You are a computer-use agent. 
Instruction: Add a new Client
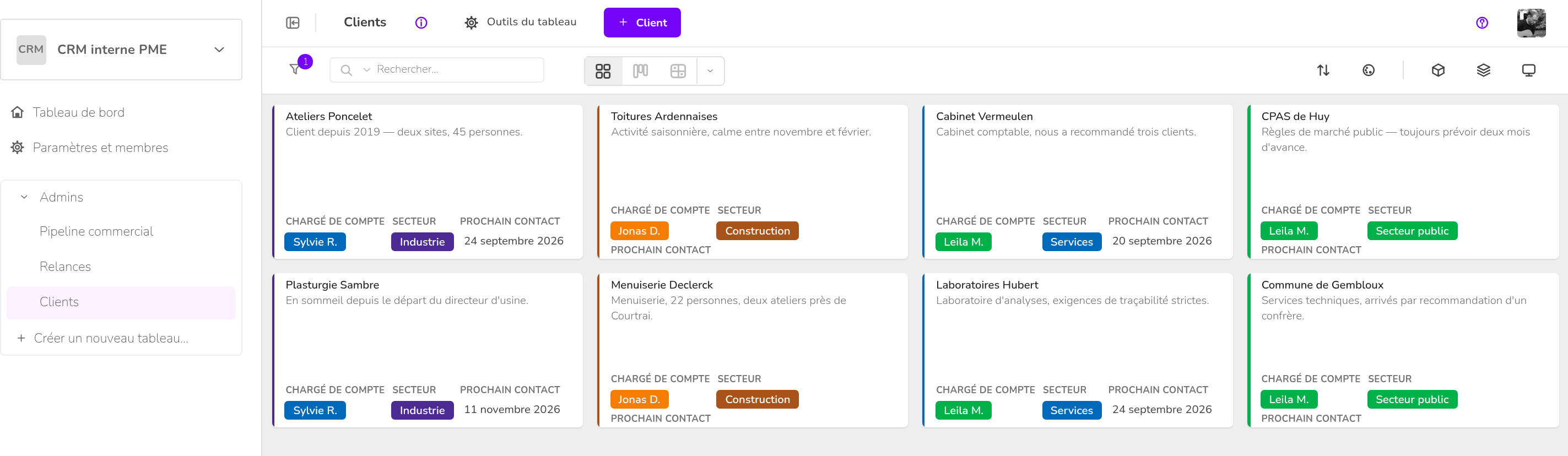pos(642,23)
